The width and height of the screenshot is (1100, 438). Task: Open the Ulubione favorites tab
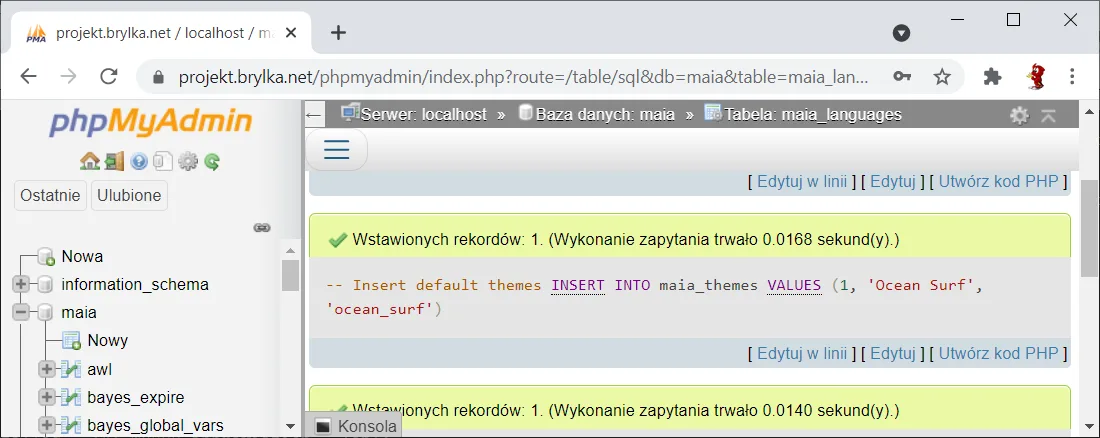129,195
